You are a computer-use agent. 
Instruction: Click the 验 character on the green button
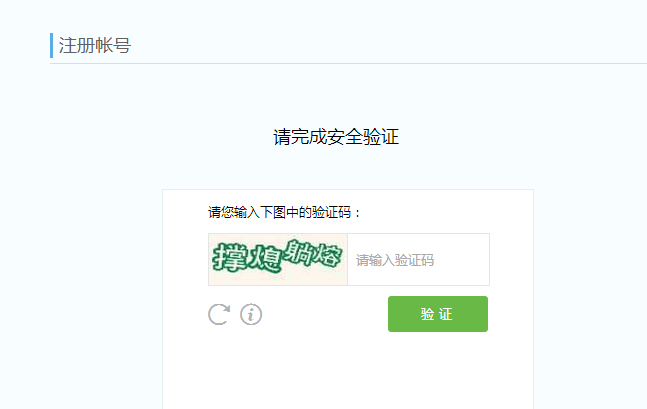click(427, 314)
